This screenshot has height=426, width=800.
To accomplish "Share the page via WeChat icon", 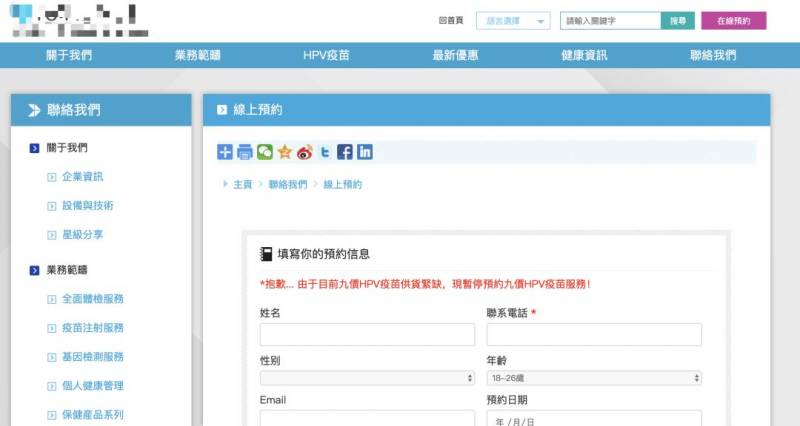I will pos(265,152).
